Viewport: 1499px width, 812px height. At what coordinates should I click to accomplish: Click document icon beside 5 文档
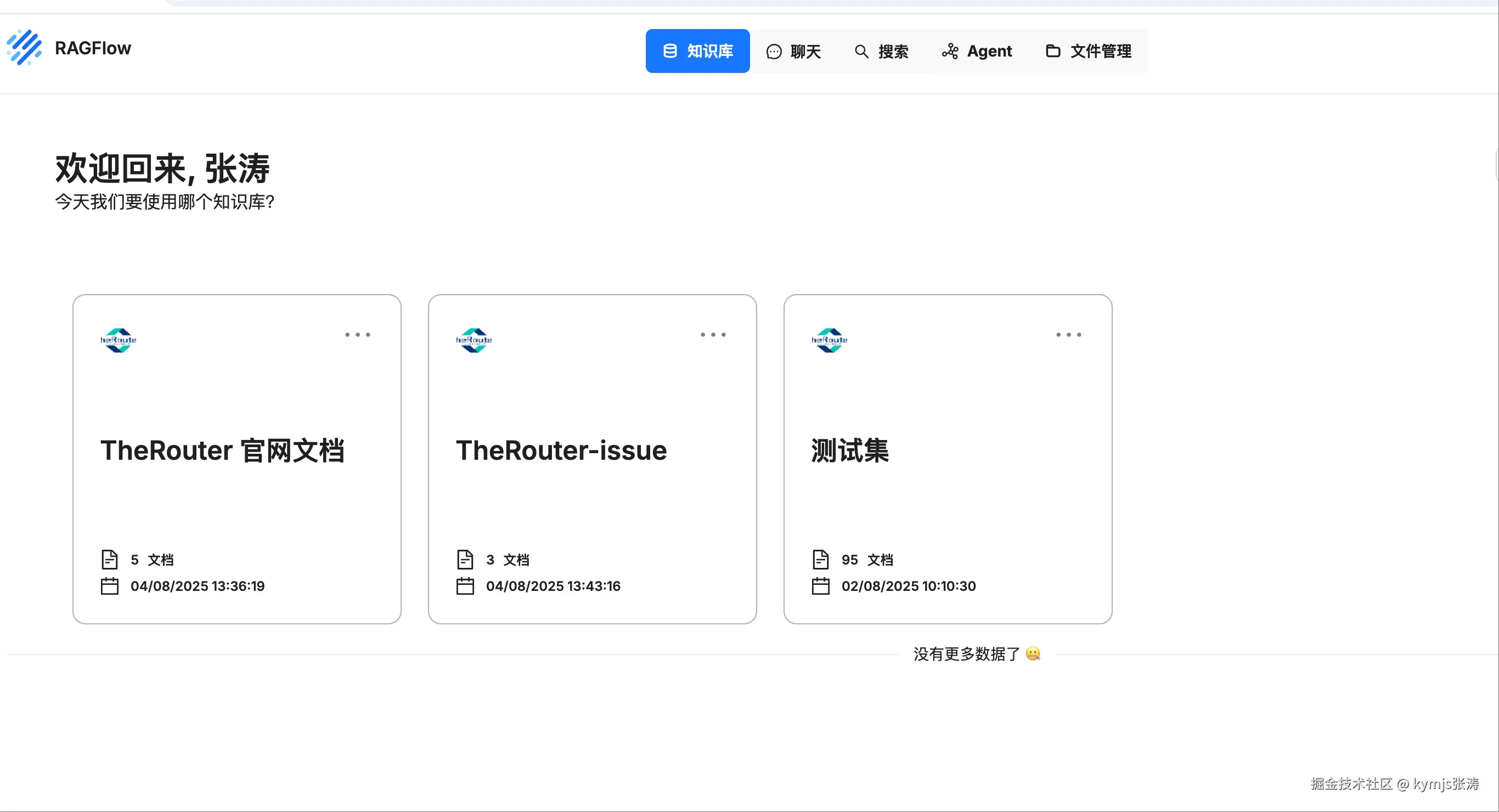pyautogui.click(x=109, y=560)
